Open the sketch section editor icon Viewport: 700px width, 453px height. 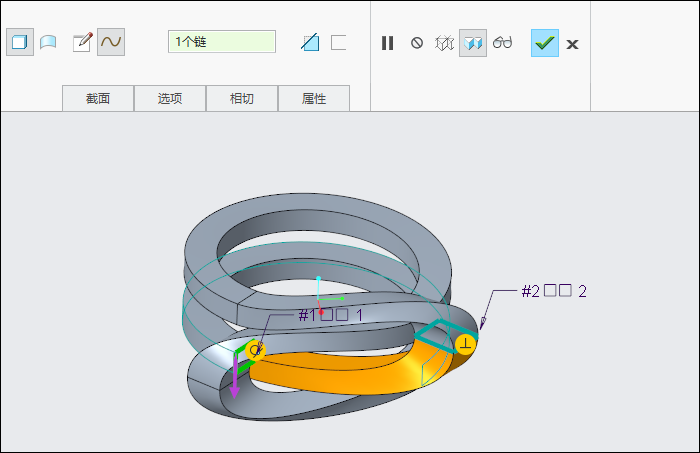(83, 42)
